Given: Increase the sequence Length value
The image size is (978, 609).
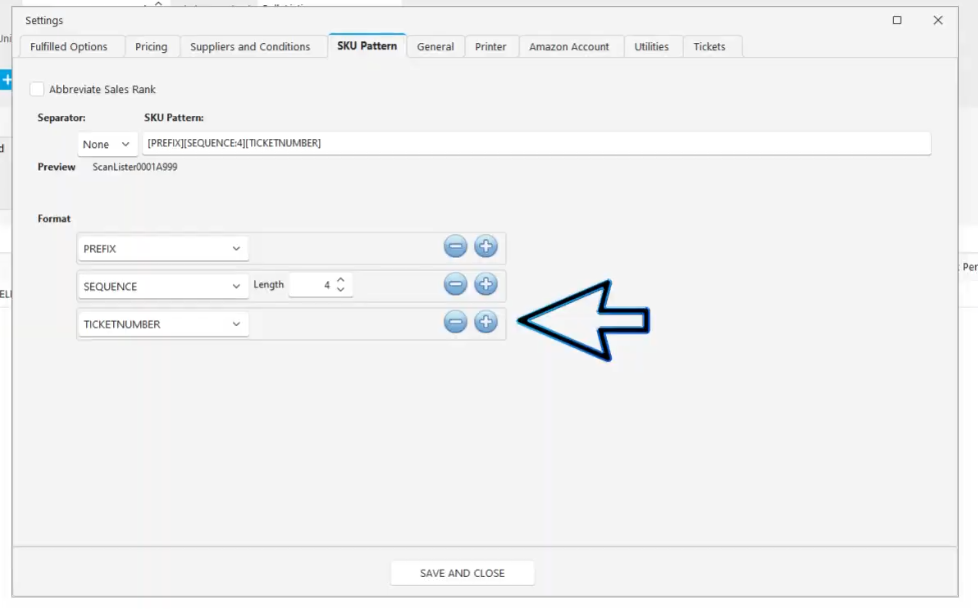Looking at the screenshot, I should coord(341,280).
